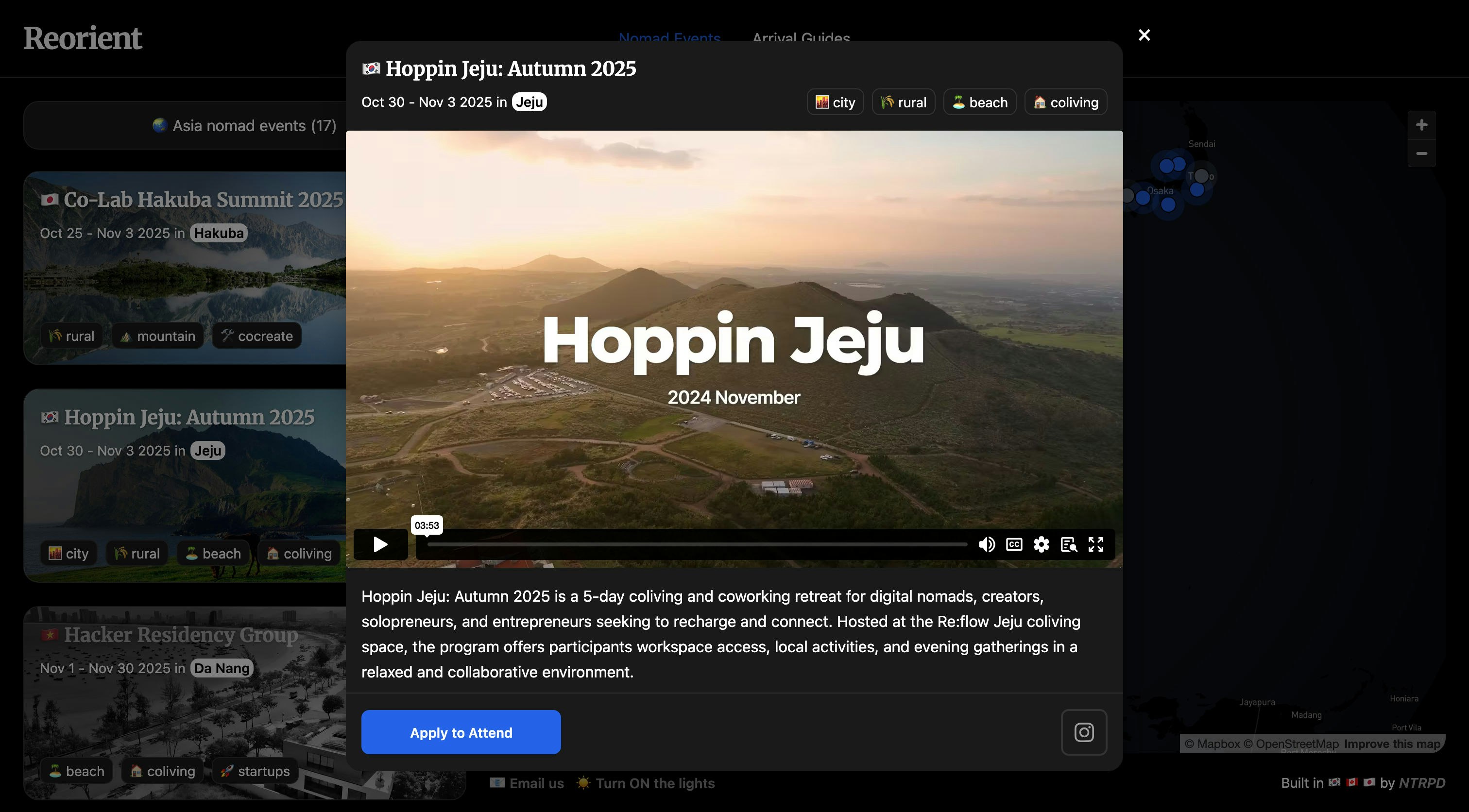Seek along the video progress bar

pyautogui.click(x=697, y=544)
